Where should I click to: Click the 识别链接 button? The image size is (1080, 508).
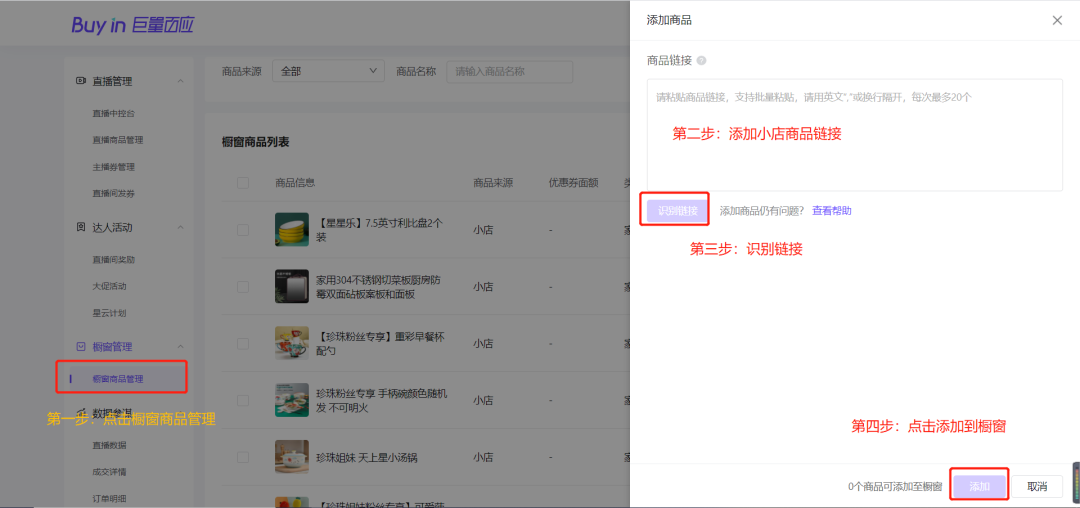tap(678, 211)
